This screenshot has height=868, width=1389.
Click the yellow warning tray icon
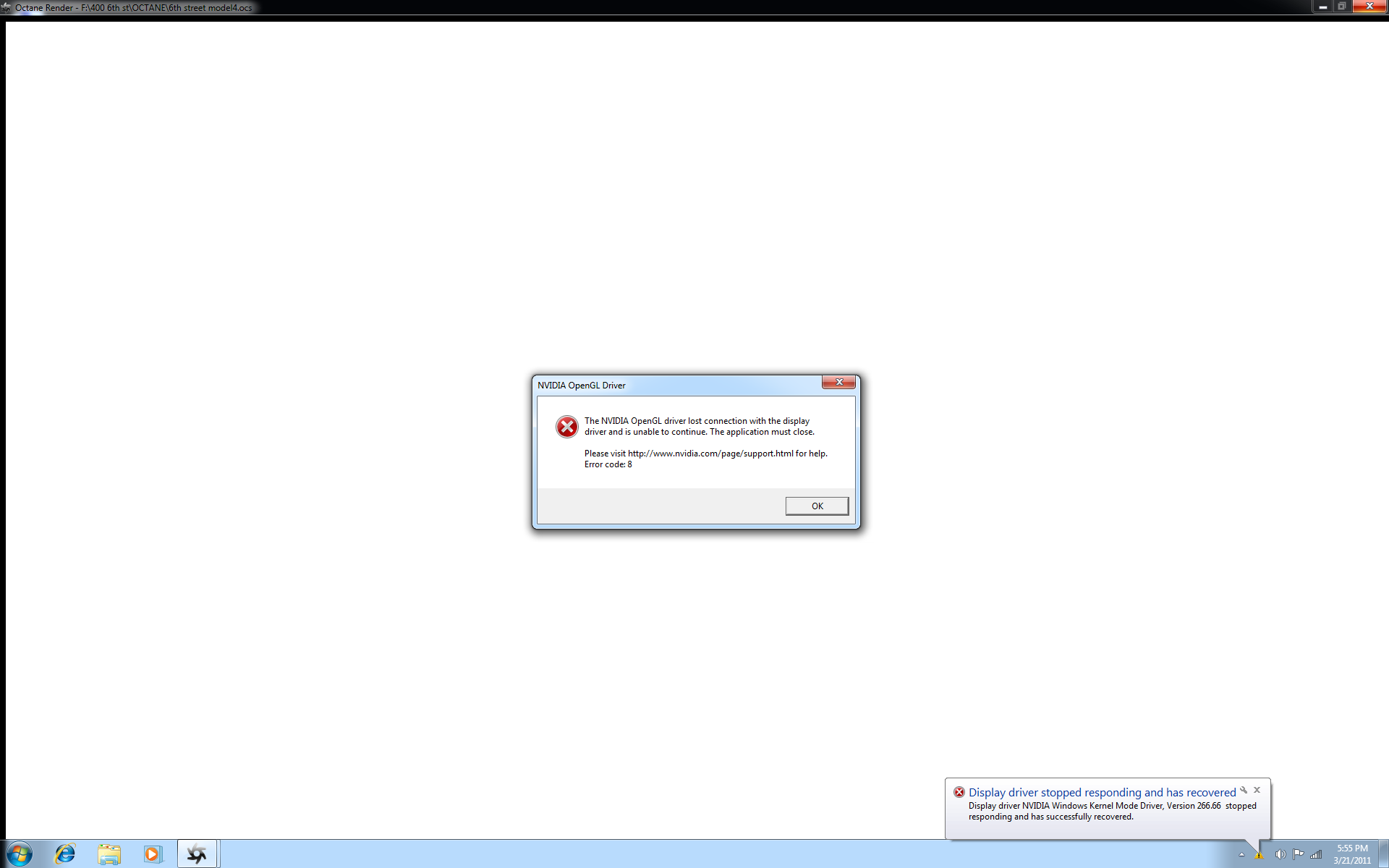point(1260,856)
